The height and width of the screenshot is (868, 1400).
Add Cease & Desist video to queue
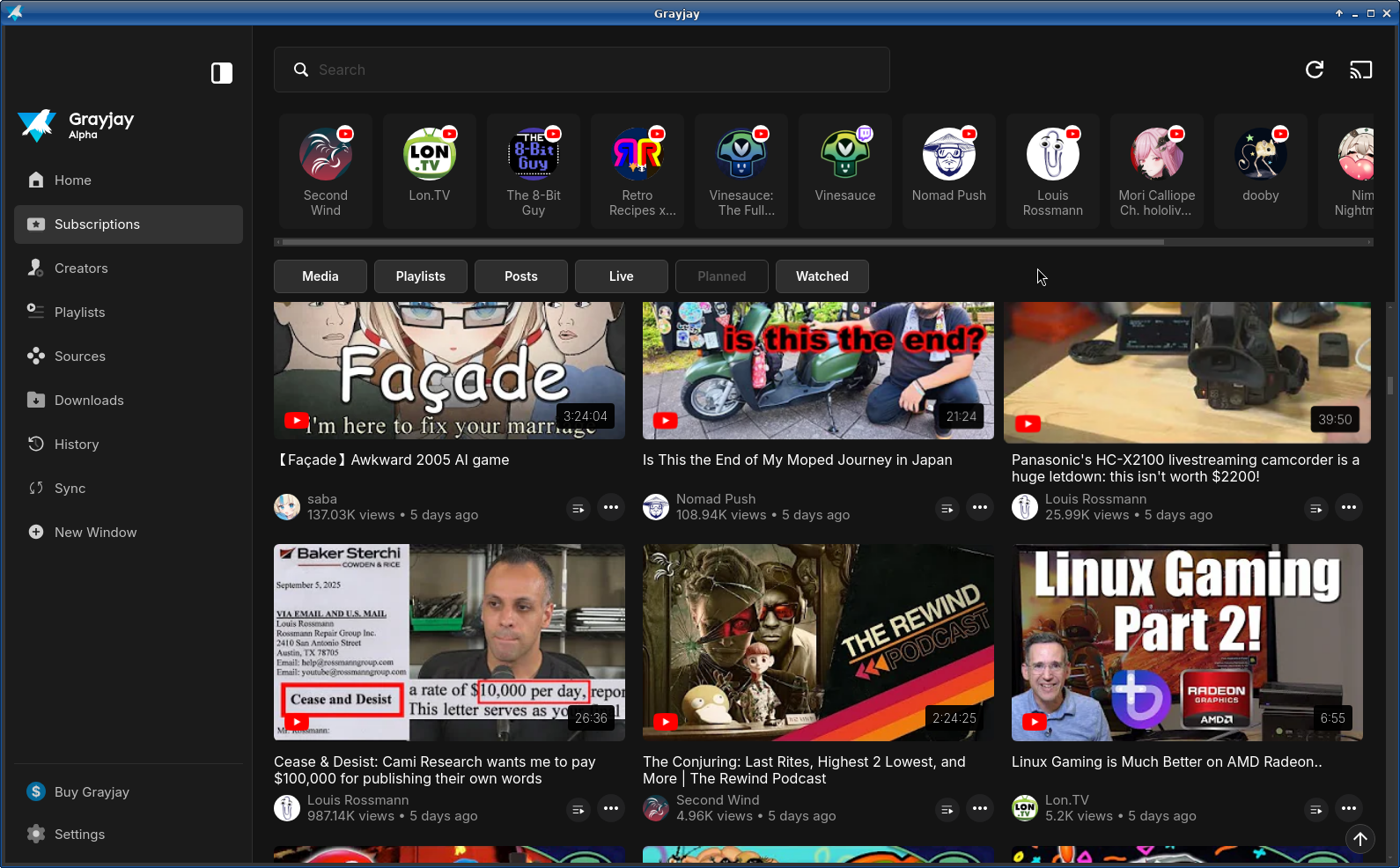(x=578, y=809)
